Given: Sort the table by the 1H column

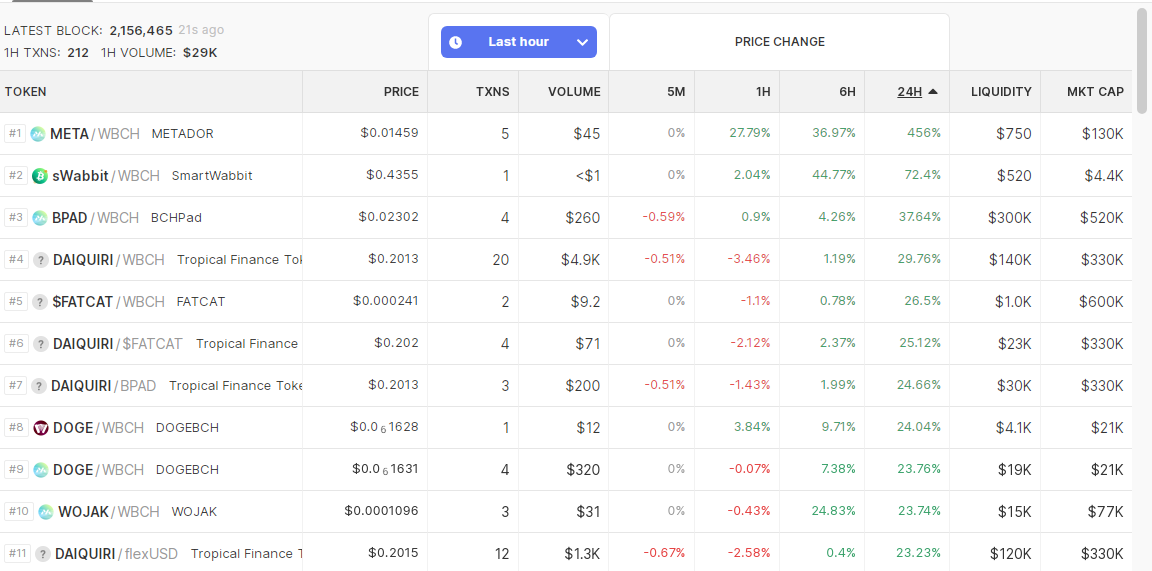Looking at the screenshot, I should coord(763,92).
